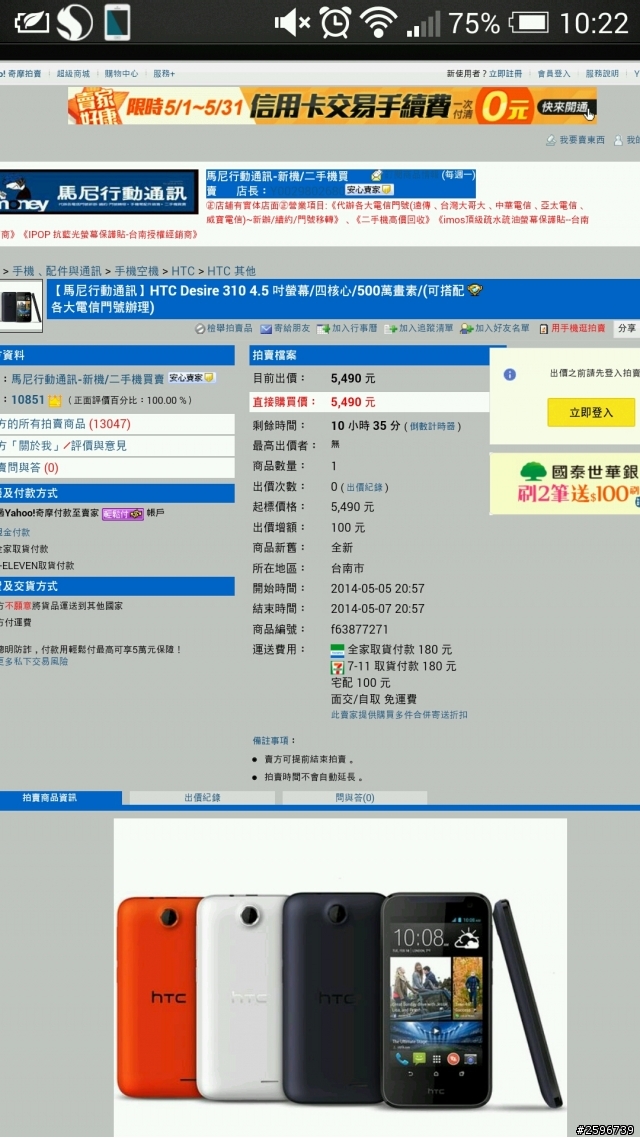Click the 服務說明 link
Image resolution: width=640 pixels, height=1138 pixels.
click(602, 74)
